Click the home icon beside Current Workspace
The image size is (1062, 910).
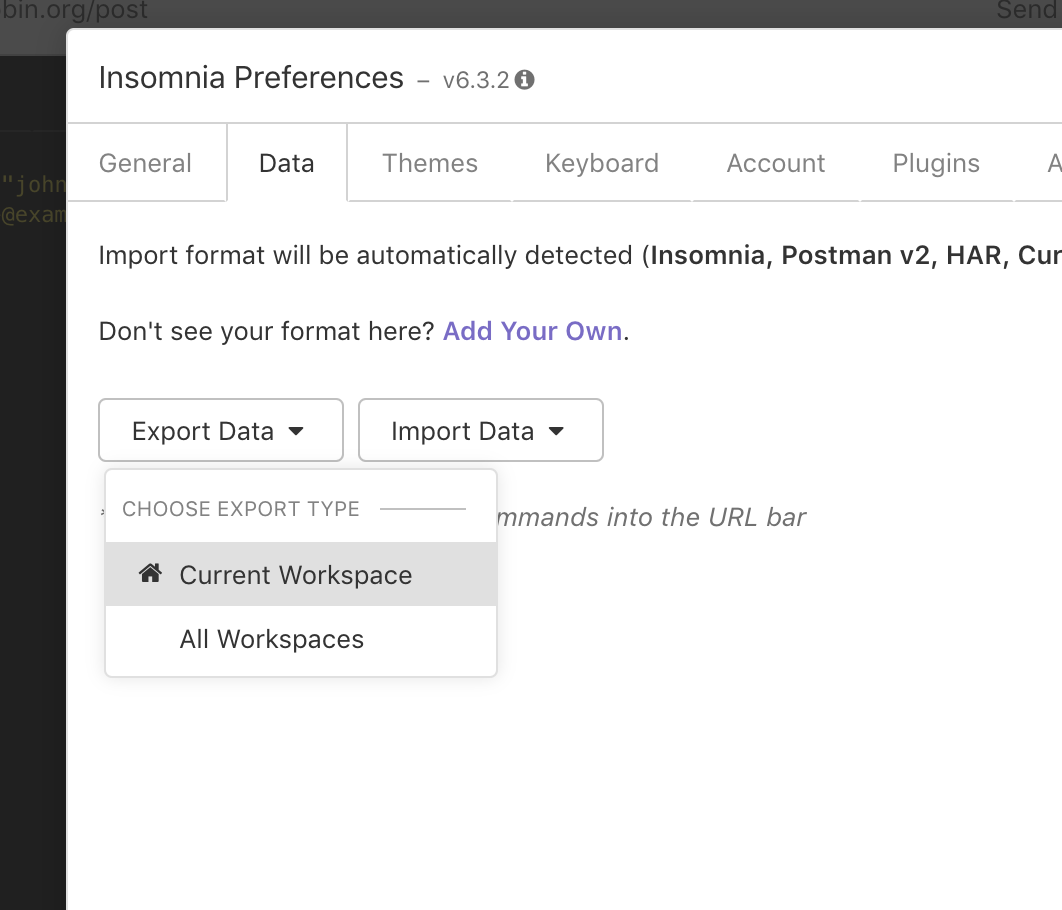pyautogui.click(x=150, y=573)
